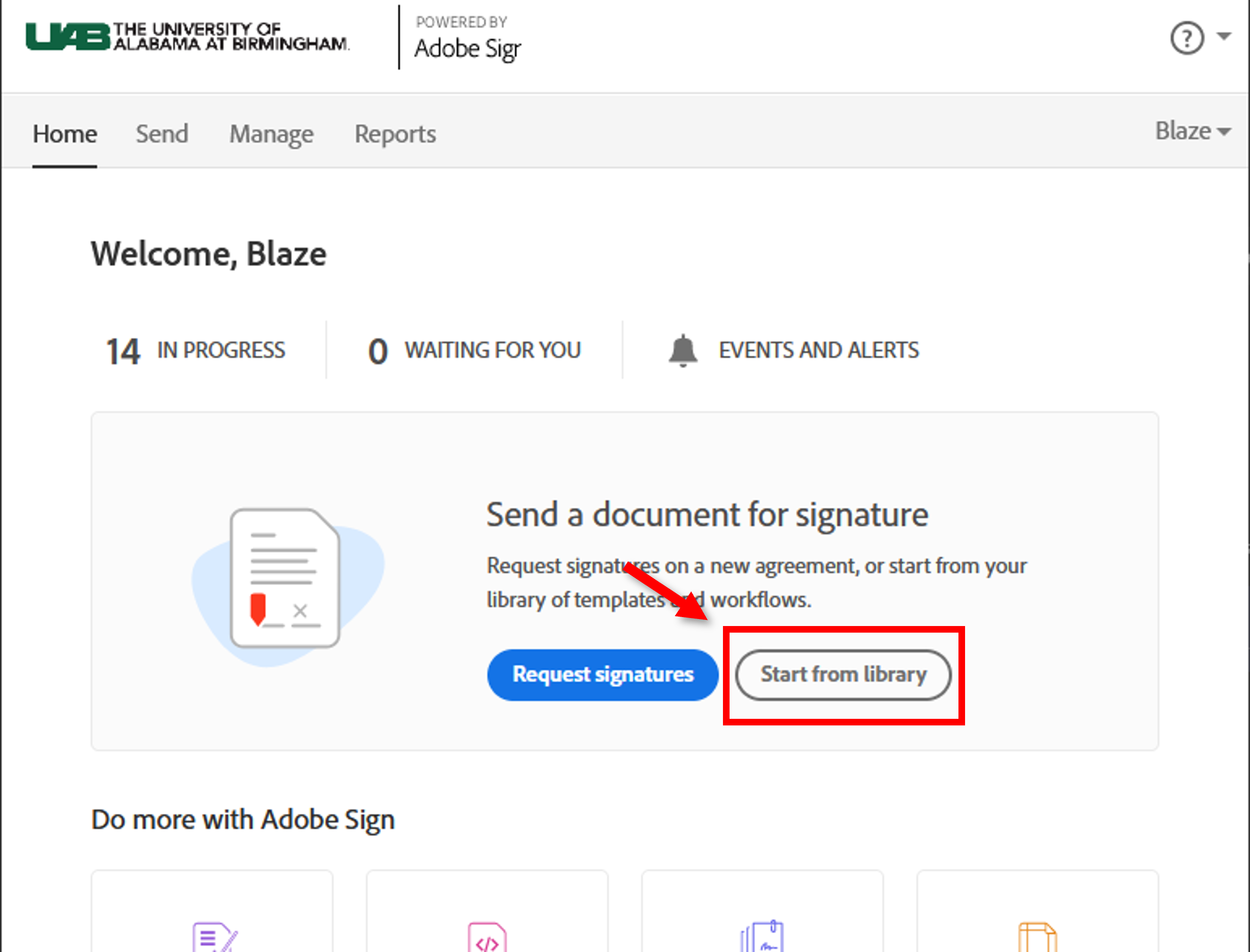Viewport: 1250px width, 952px height.
Task: Go to the Reports tab
Action: tap(395, 134)
